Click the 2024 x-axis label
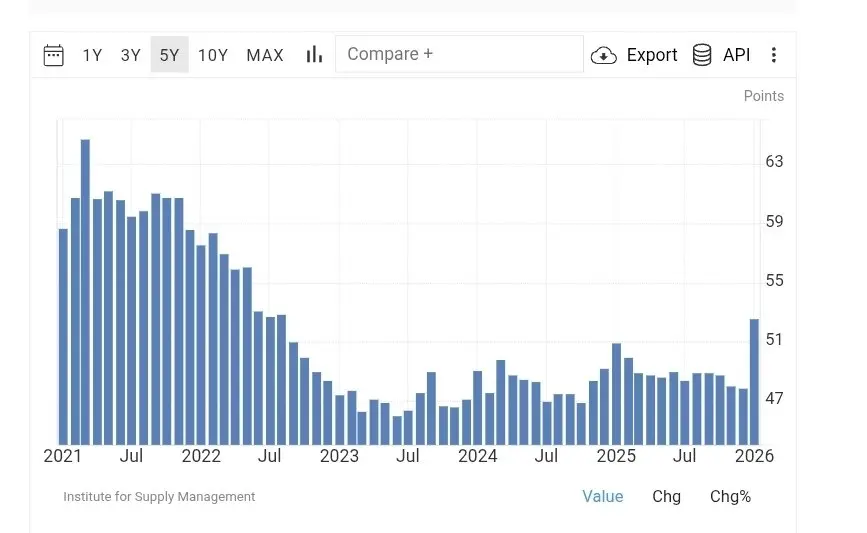Viewport: 867px width, 533px height. 478,456
